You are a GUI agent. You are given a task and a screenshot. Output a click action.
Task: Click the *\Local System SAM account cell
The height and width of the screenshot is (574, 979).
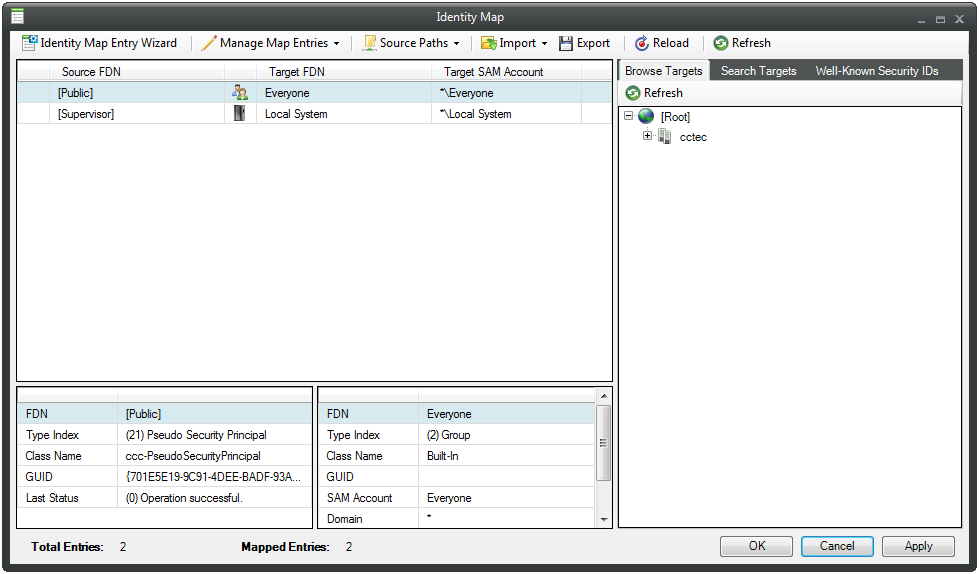click(x=506, y=114)
